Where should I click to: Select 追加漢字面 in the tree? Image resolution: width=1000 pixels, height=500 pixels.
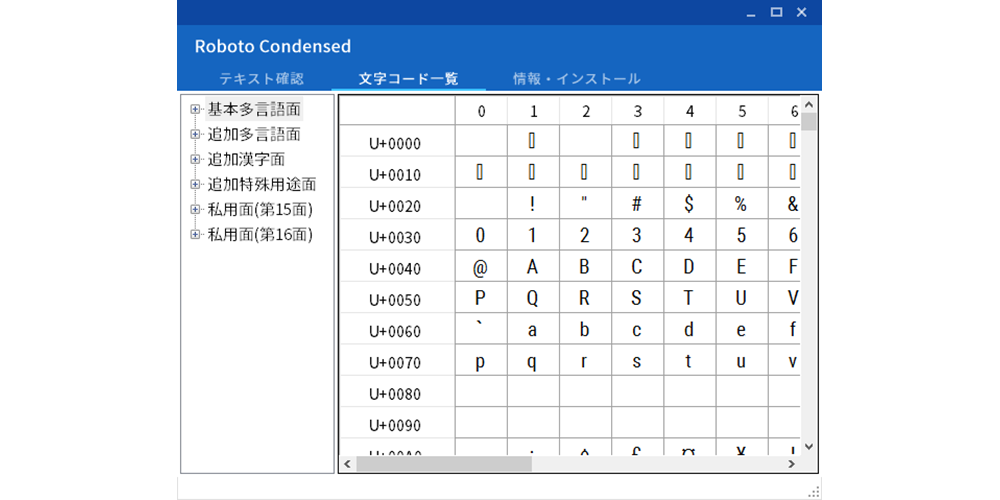pos(246,159)
